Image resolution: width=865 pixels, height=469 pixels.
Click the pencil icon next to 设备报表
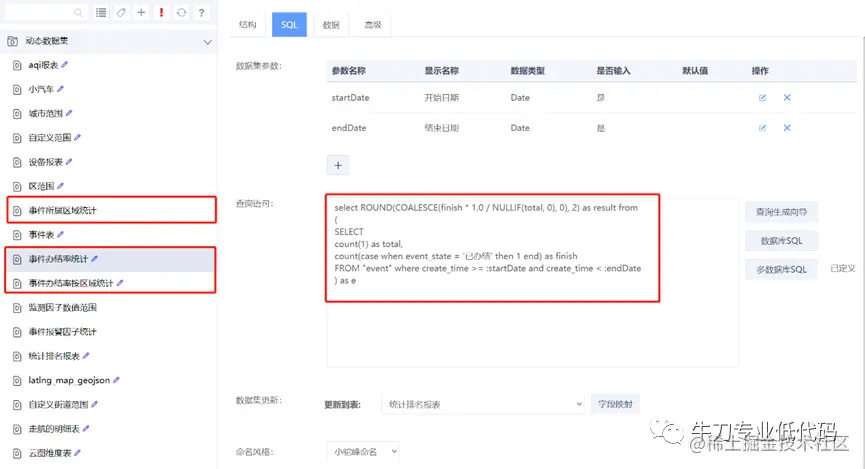(x=69, y=162)
